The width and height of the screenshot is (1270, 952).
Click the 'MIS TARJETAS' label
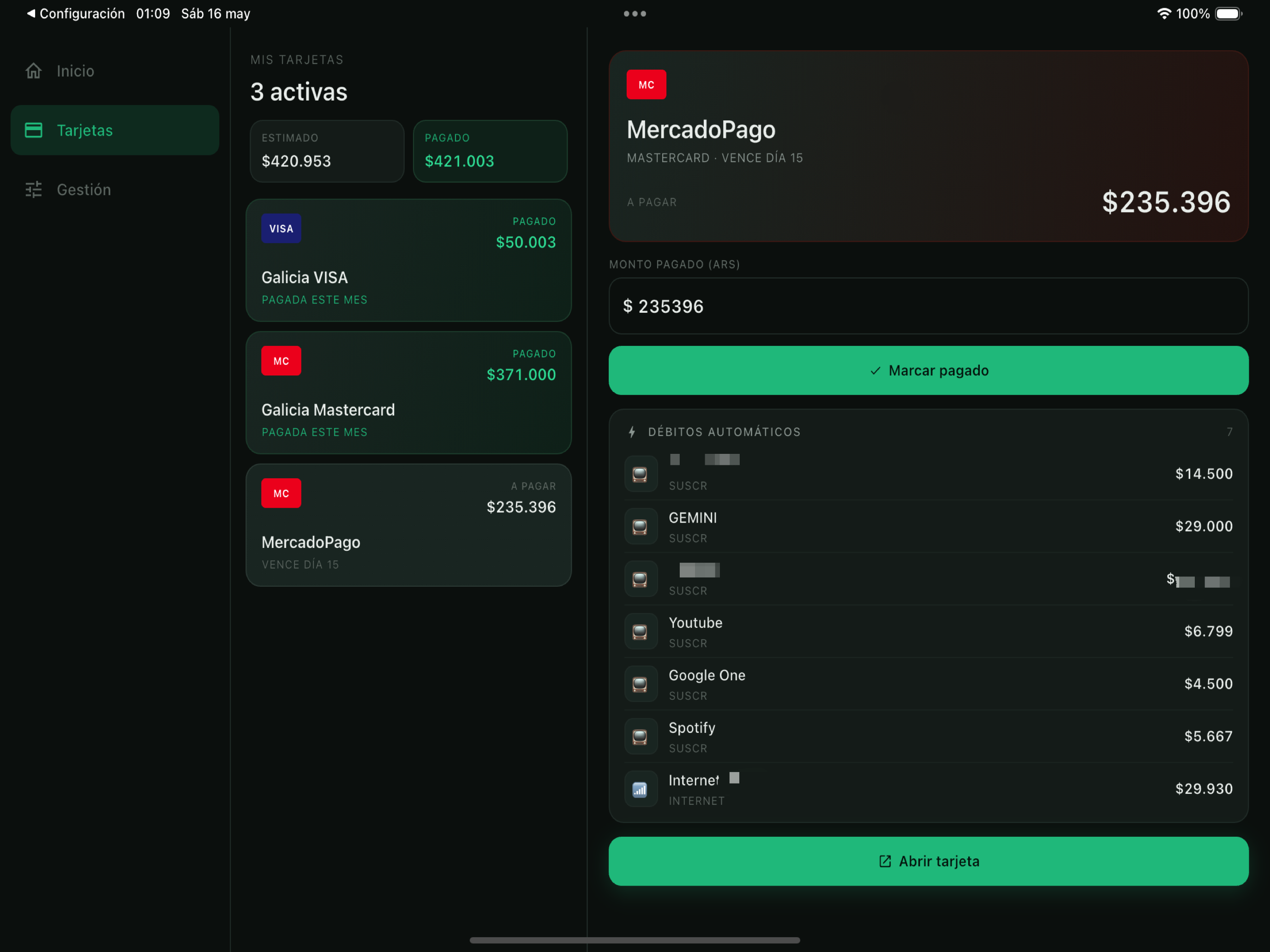click(x=297, y=59)
